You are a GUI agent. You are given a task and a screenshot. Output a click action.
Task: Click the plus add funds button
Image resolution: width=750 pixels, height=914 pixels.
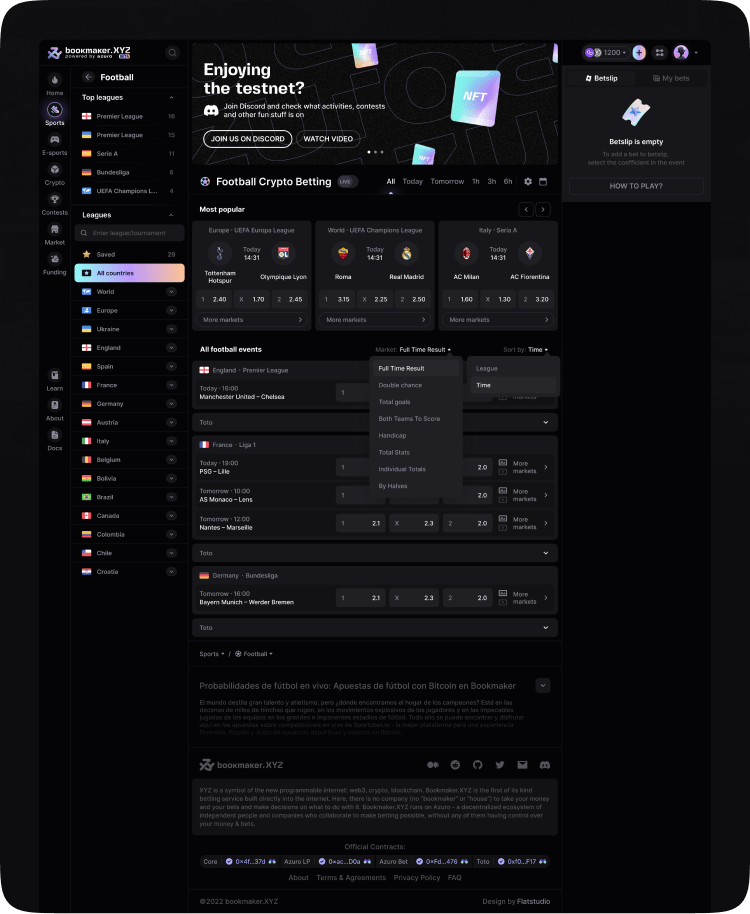(x=639, y=52)
